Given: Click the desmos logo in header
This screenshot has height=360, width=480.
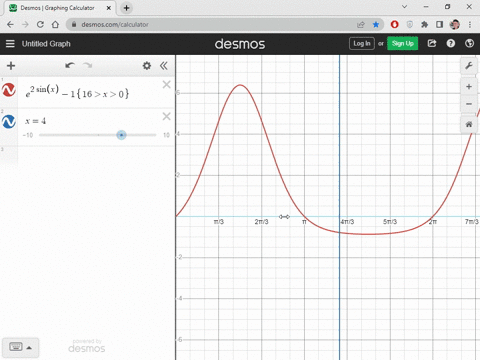Looking at the screenshot, I should click(x=240, y=44).
